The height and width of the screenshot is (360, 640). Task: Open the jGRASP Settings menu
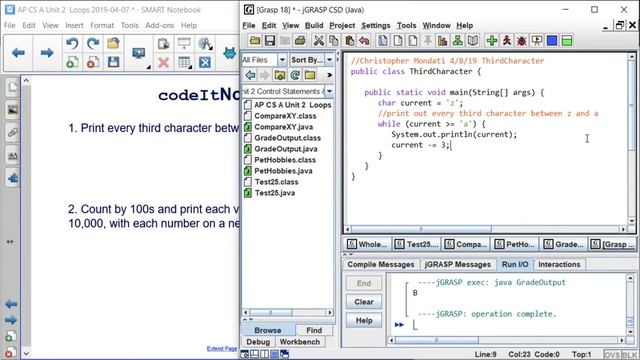(376, 25)
